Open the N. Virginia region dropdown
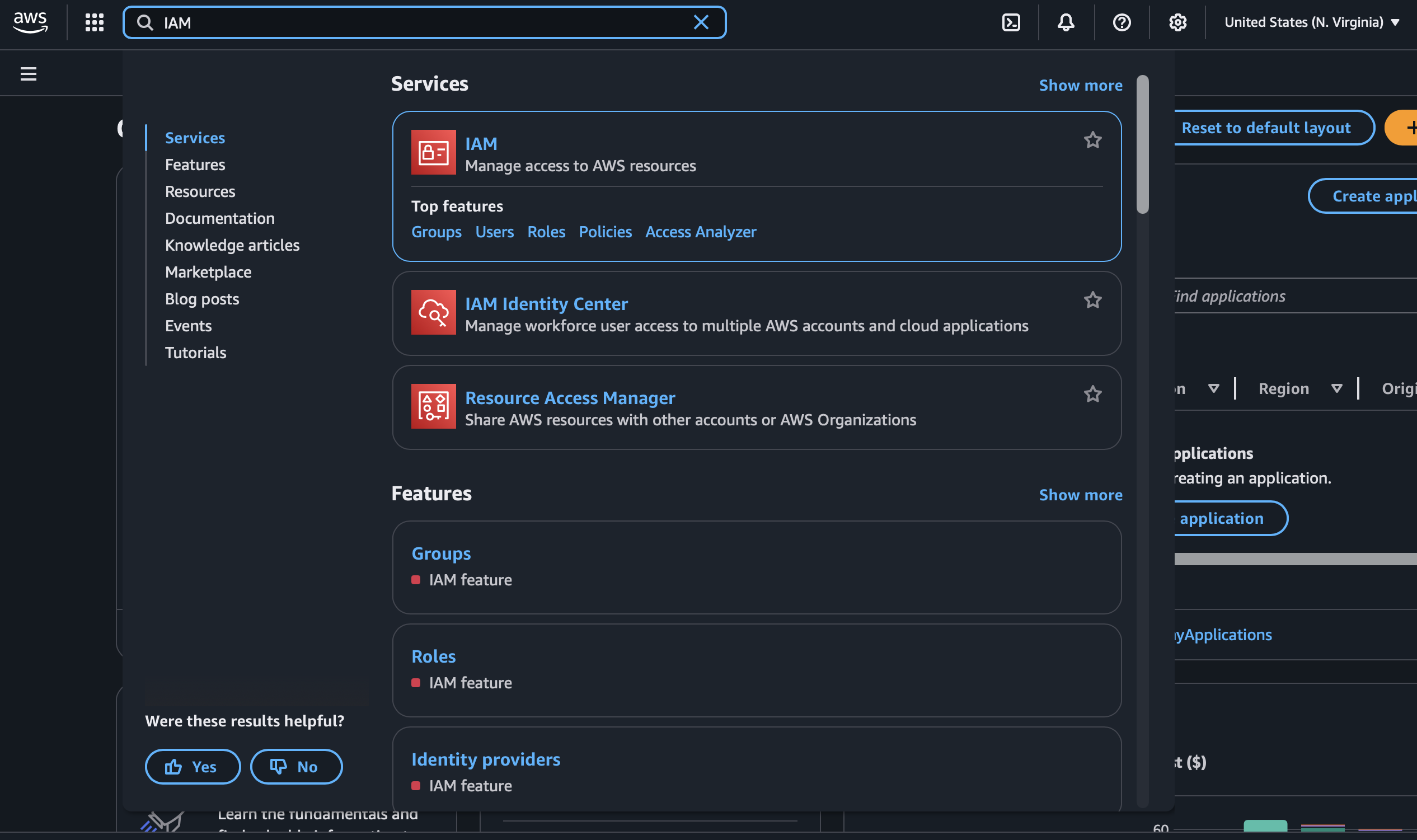The image size is (1417, 840). pos(1311,22)
